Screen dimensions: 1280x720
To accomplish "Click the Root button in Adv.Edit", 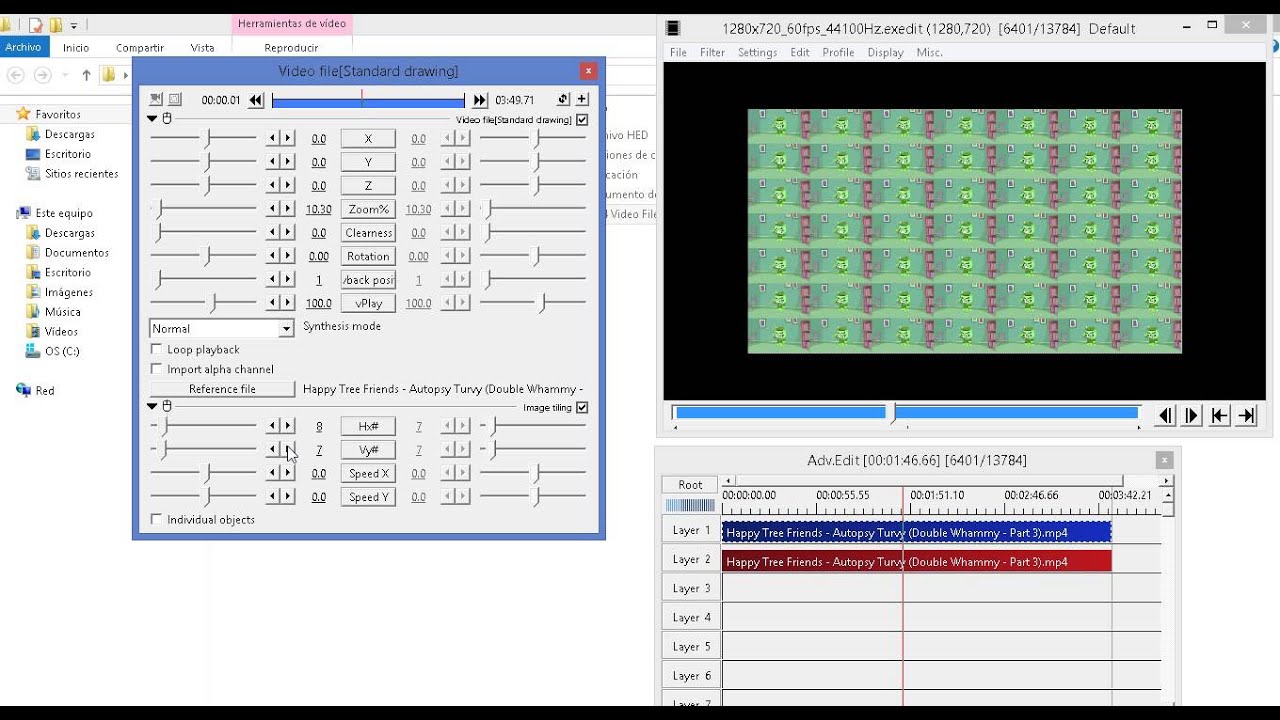I will [x=690, y=484].
